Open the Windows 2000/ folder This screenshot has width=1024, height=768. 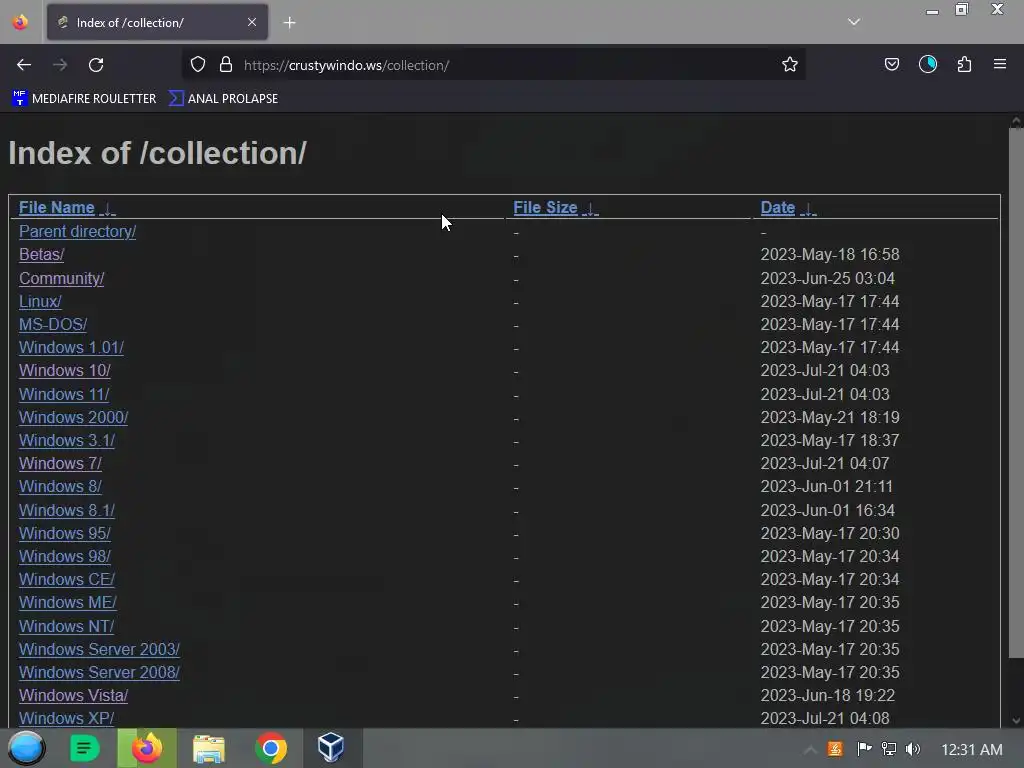73,417
